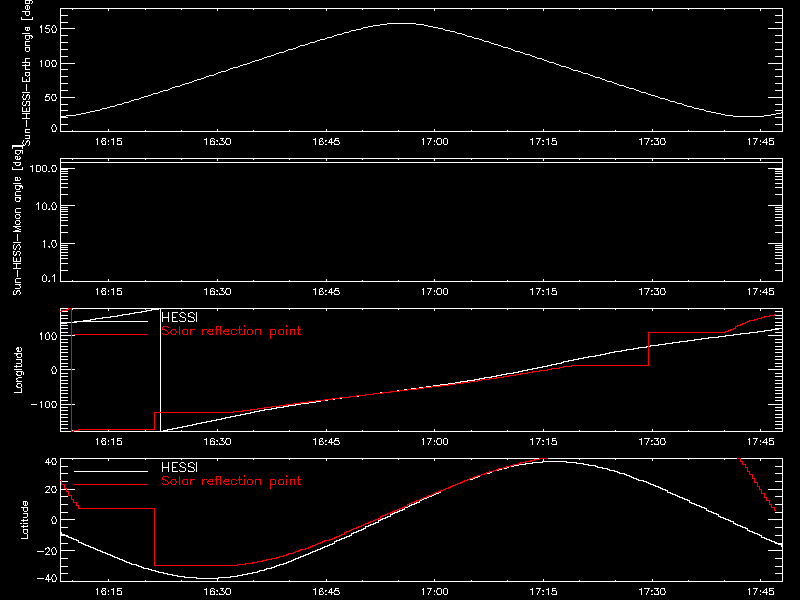Viewport: 800px width, 600px height.
Task: Select the 10.0 tick on Moon angle plot
Action: tap(46, 206)
